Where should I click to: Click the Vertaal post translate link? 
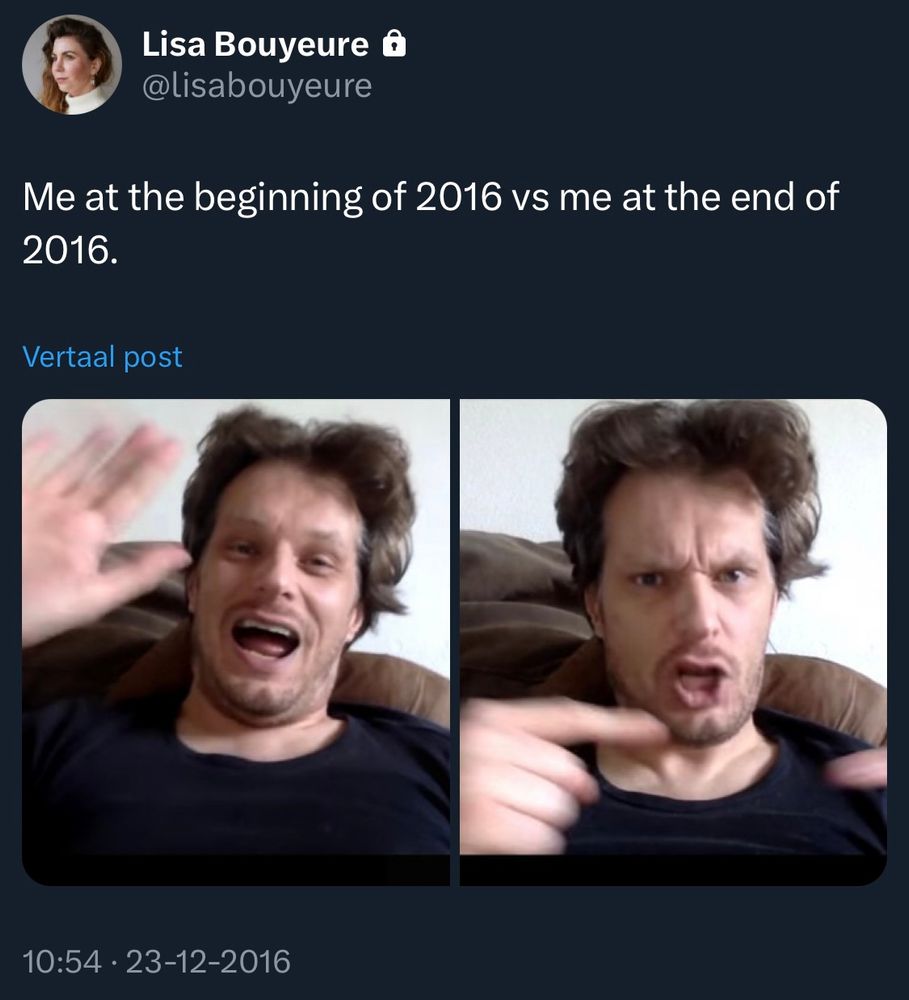(102, 357)
